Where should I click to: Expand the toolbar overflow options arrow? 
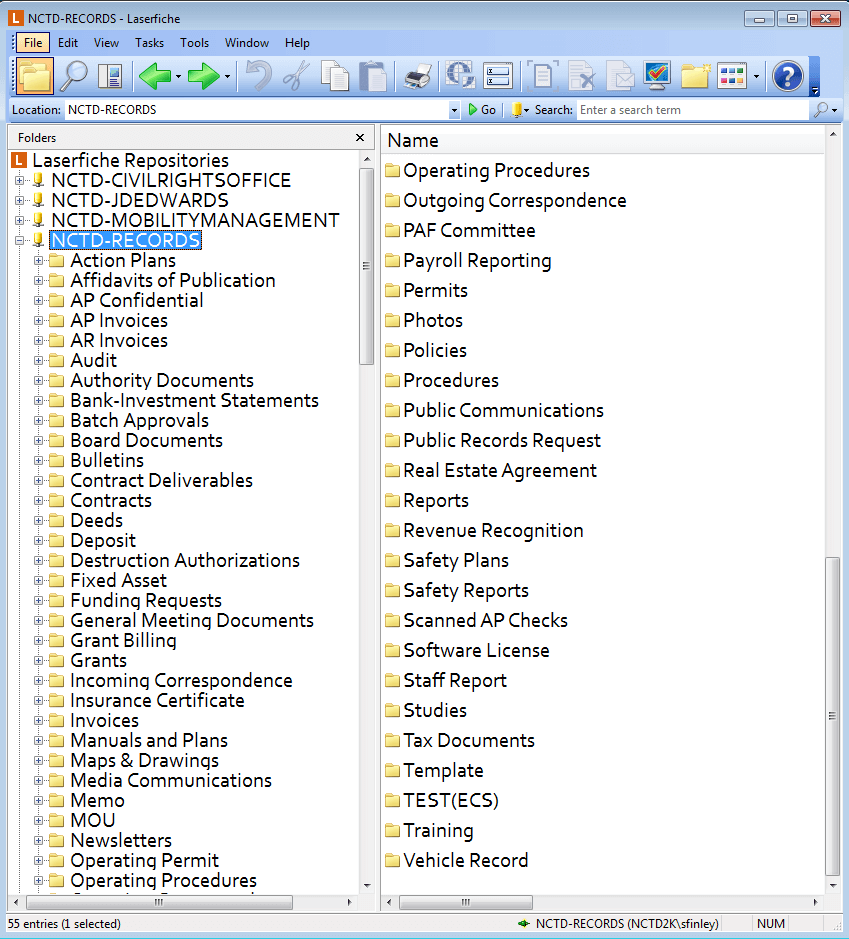[814, 90]
